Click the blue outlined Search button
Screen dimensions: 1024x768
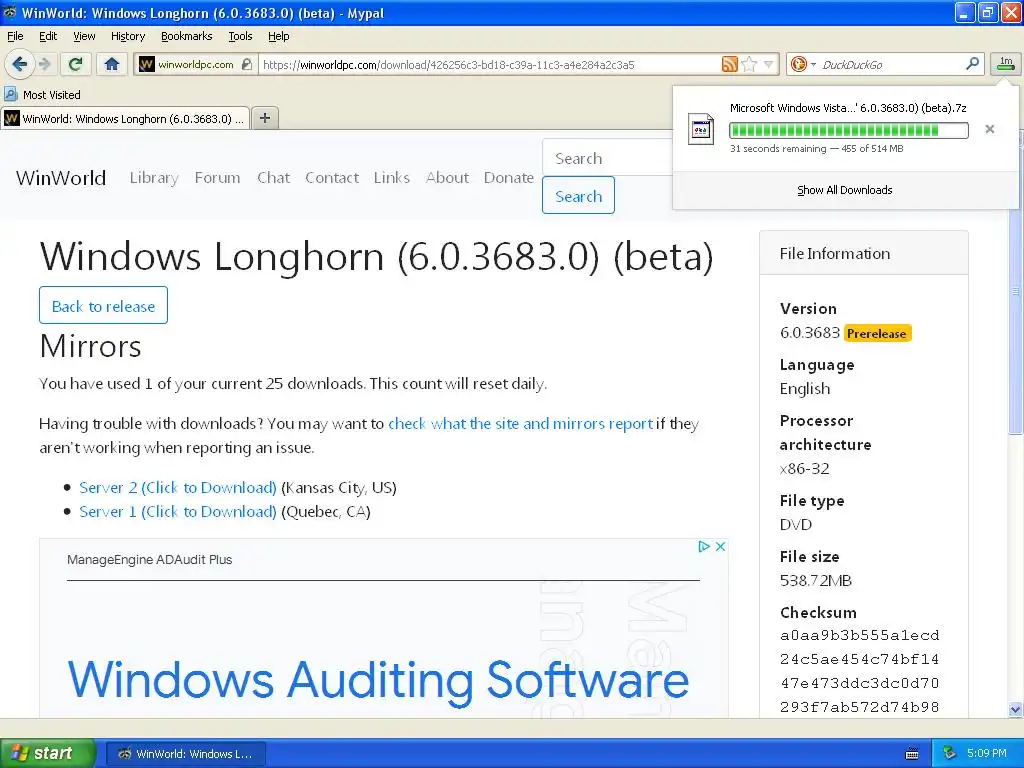pos(578,195)
